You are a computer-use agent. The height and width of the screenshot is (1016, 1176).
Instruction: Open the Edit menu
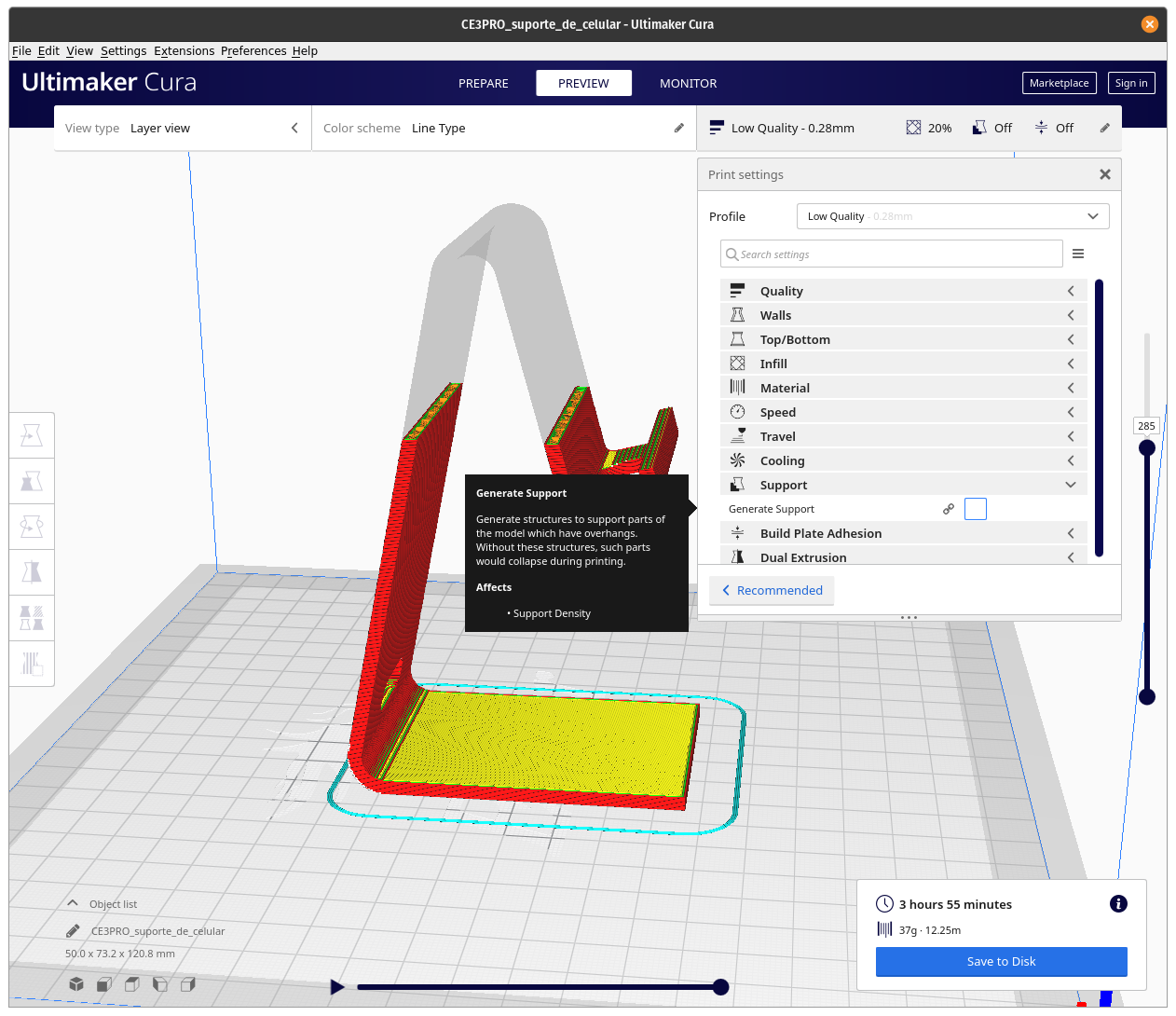[x=48, y=50]
